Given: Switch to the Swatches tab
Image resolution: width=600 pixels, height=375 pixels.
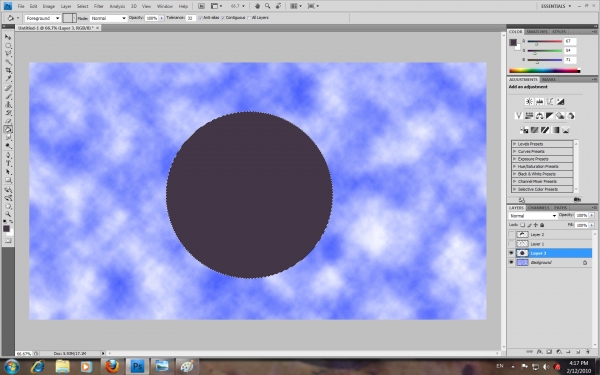Looking at the screenshot, I should 537,31.
